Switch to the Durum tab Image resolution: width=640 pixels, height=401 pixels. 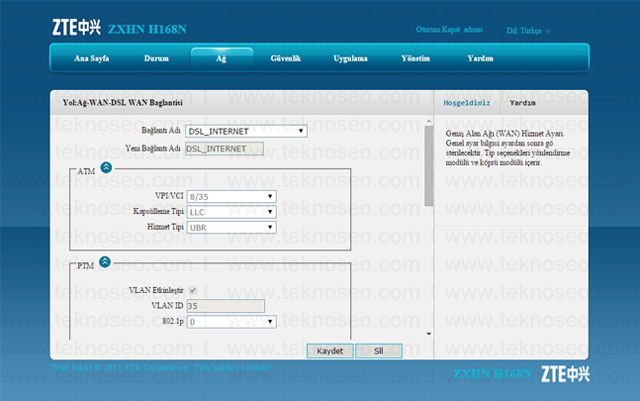pos(156,58)
